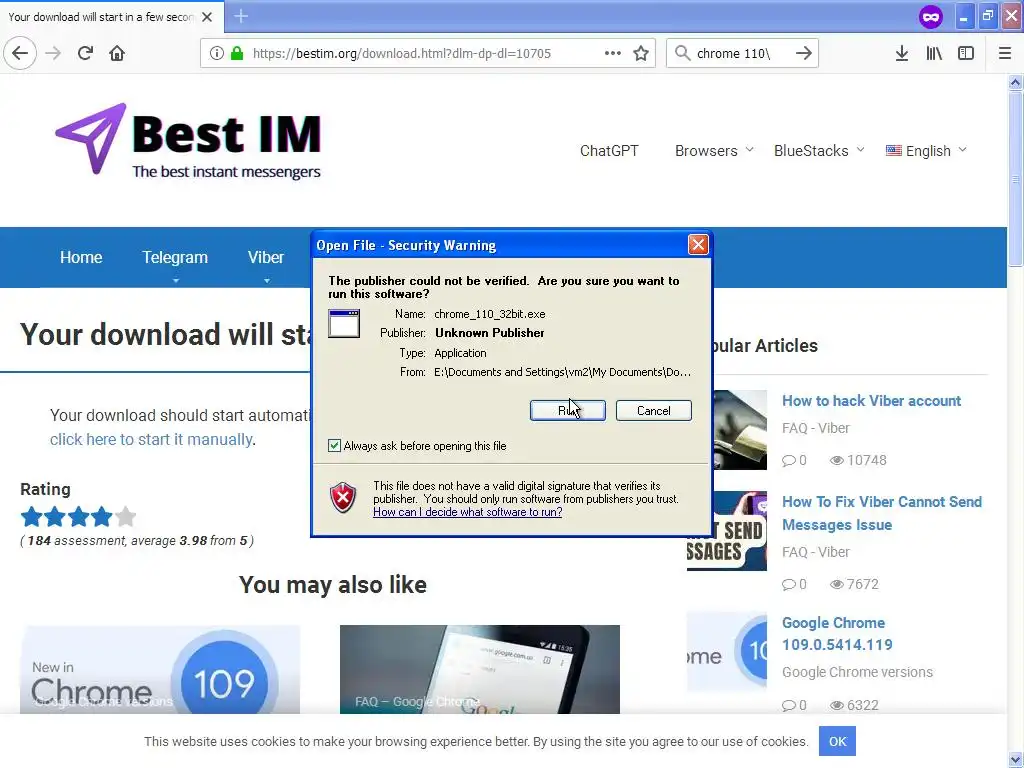Bookmark this page with the star icon
This screenshot has height=768, width=1024.
pos(641,53)
